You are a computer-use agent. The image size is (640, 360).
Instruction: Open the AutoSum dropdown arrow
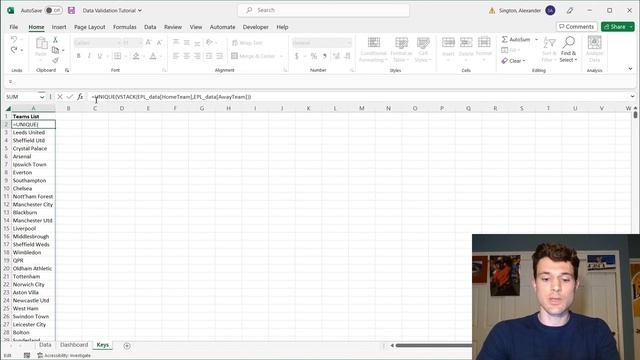click(x=536, y=40)
